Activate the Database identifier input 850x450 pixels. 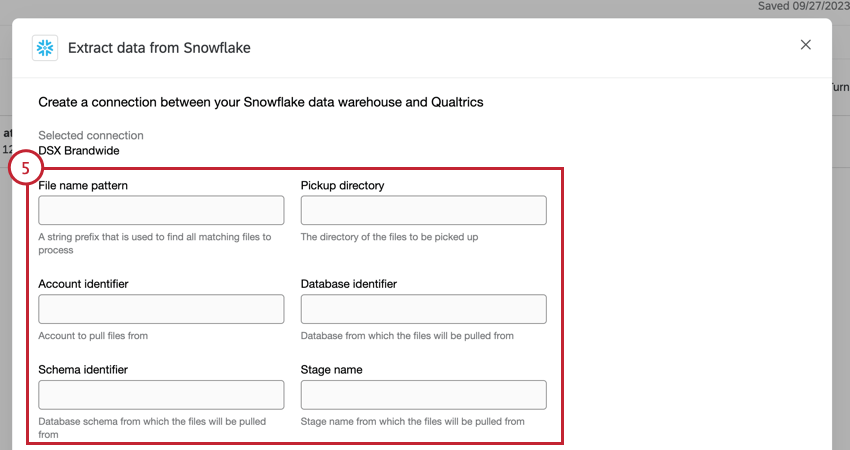coord(423,309)
